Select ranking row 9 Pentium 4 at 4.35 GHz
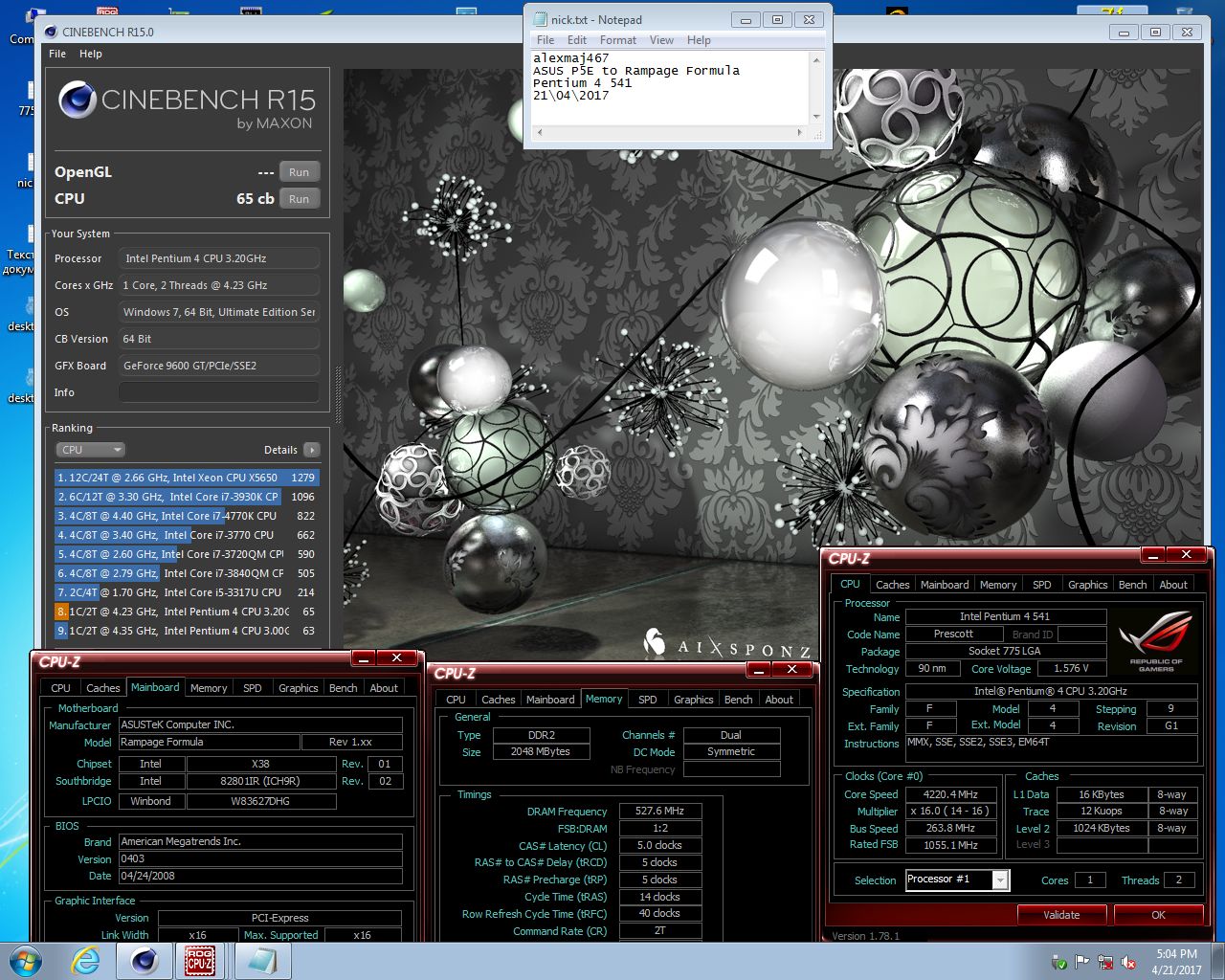 click(187, 631)
